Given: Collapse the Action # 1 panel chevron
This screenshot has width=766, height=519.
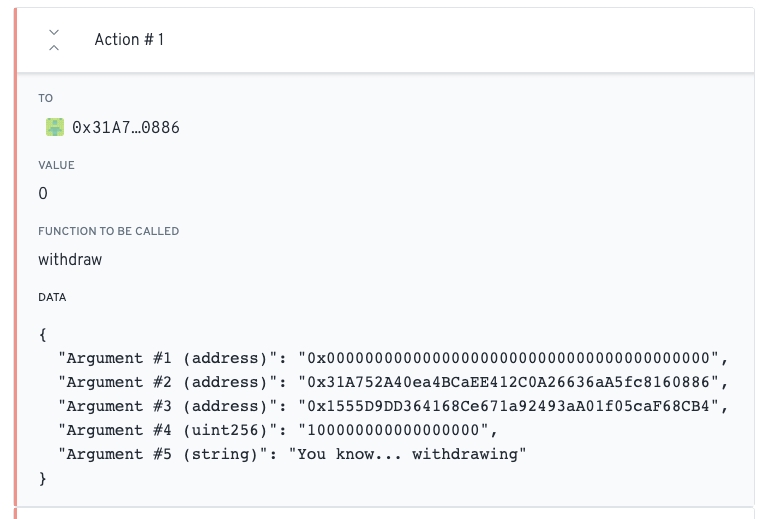Looking at the screenshot, I should tap(54, 40).
